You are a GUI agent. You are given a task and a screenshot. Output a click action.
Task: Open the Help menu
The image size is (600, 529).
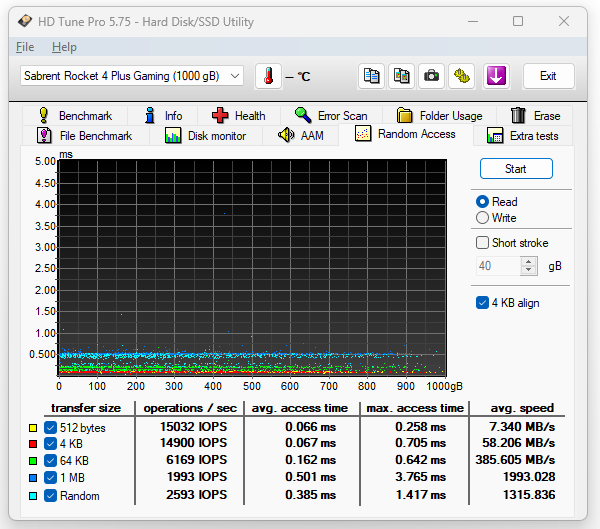click(x=64, y=47)
